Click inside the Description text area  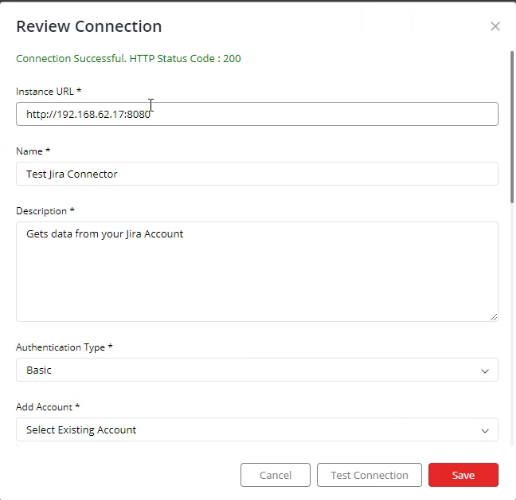point(257,272)
